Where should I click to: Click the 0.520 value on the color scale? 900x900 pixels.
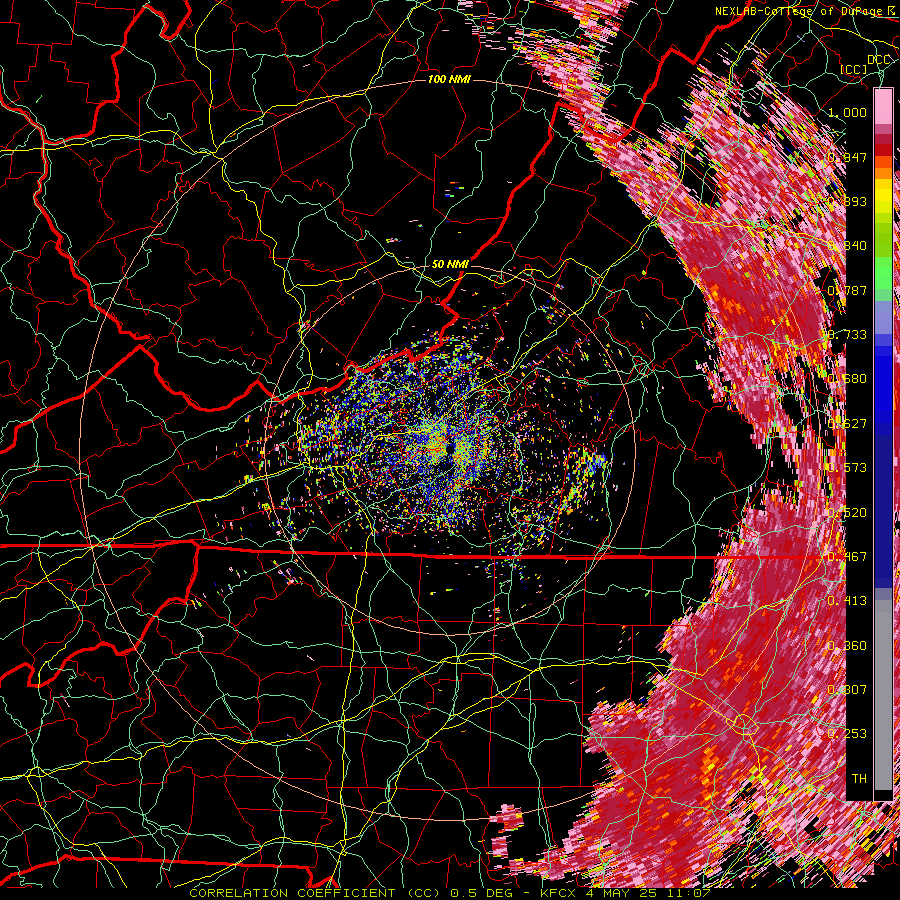847,512
